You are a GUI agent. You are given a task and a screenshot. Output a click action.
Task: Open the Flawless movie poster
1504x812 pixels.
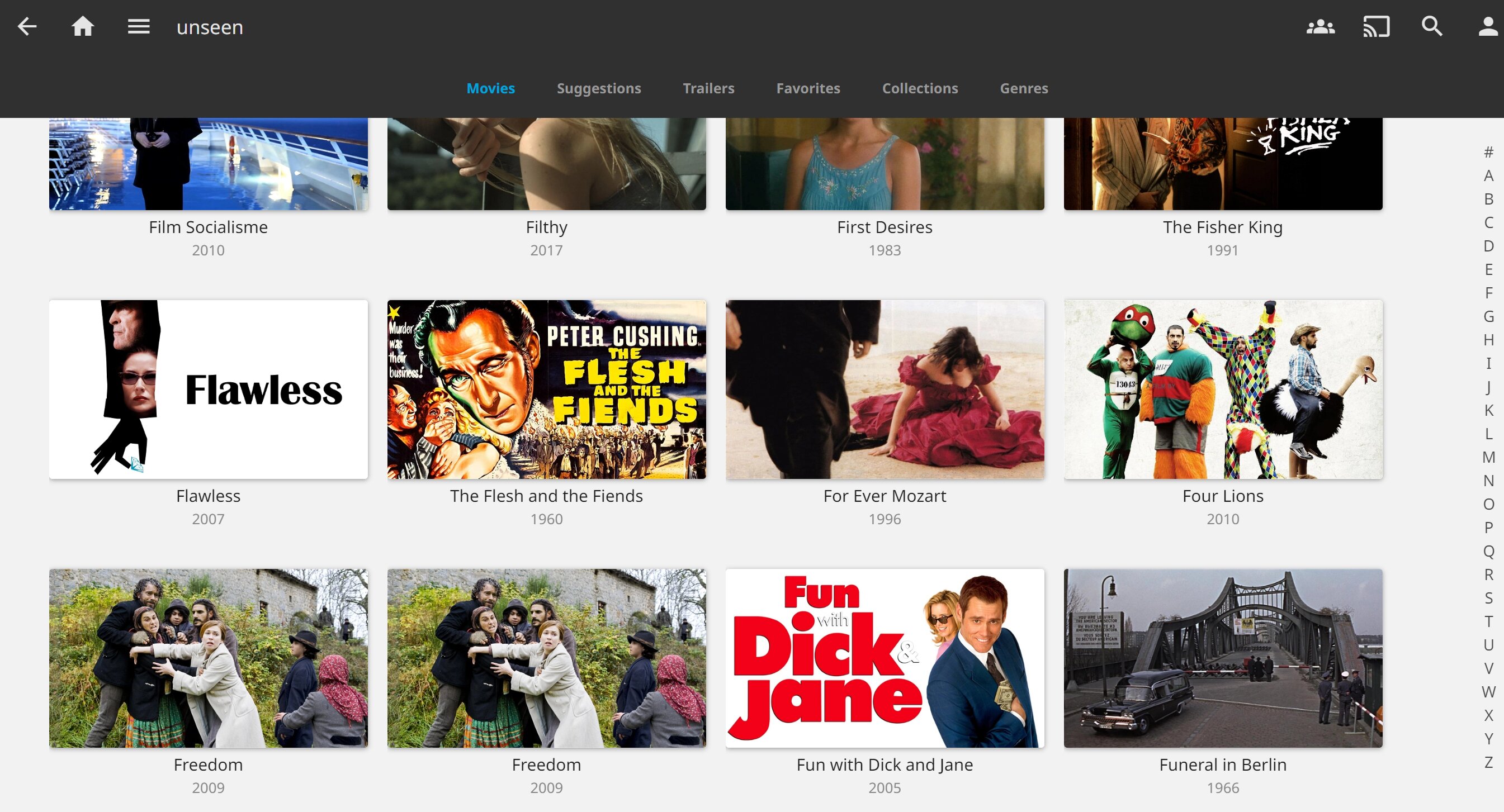(209, 390)
